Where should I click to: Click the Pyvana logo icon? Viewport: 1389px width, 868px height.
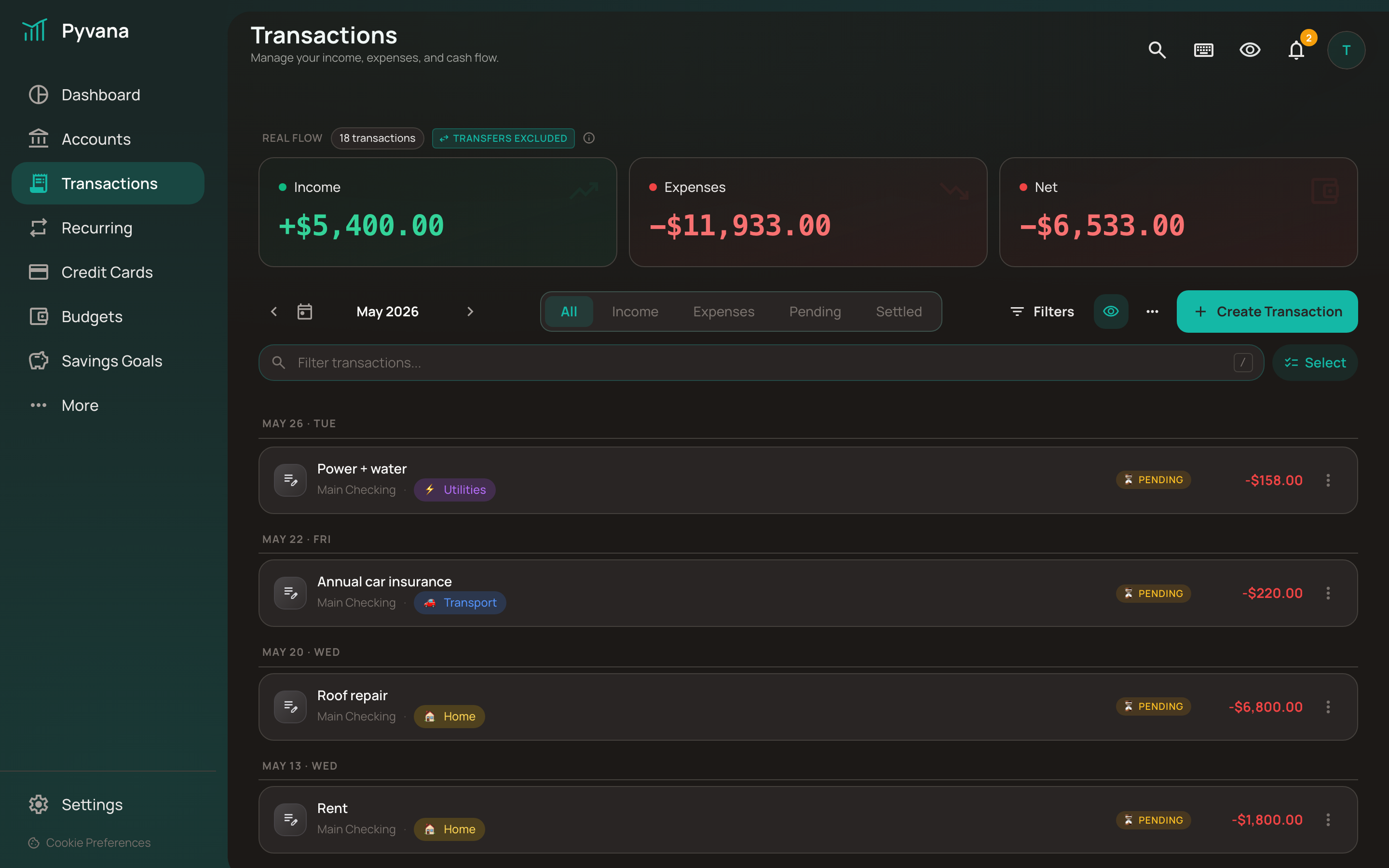[x=34, y=30]
